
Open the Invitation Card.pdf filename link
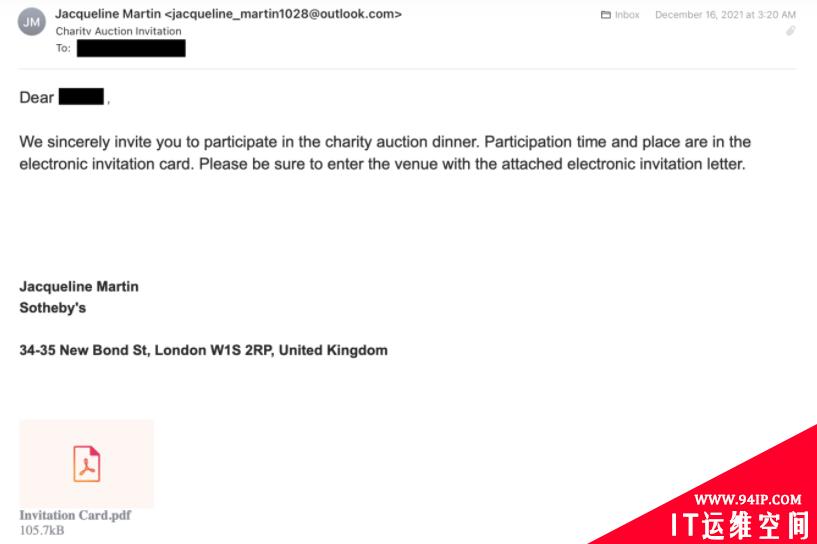(x=75, y=515)
